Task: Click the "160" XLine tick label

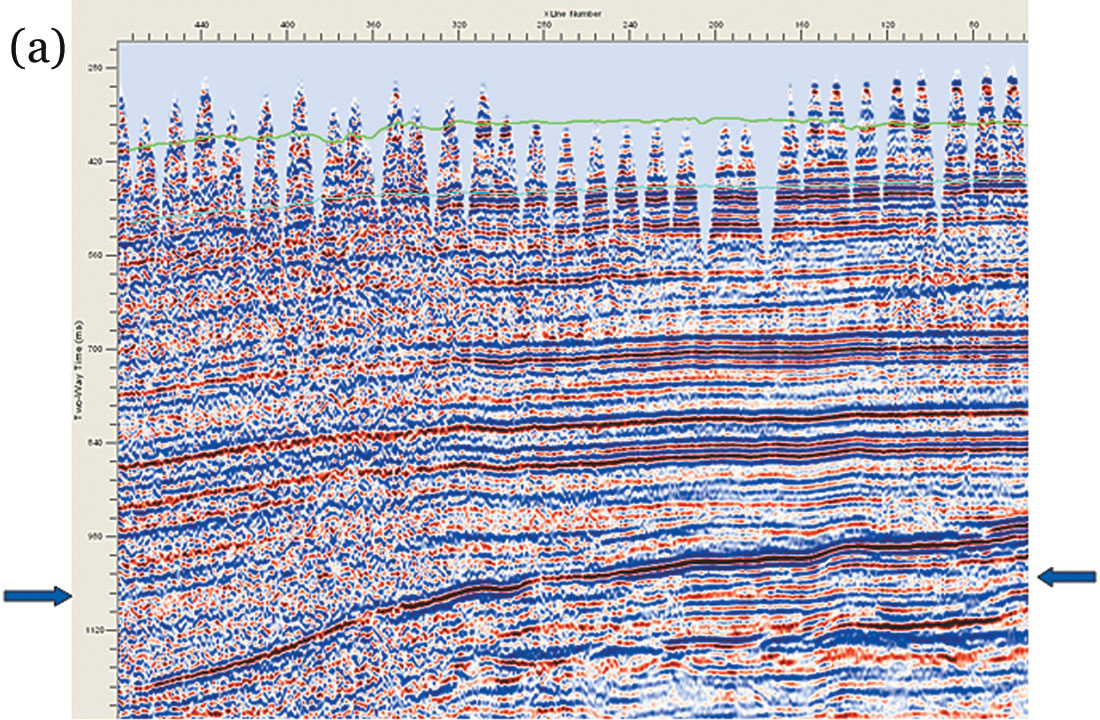Action: (x=801, y=25)
